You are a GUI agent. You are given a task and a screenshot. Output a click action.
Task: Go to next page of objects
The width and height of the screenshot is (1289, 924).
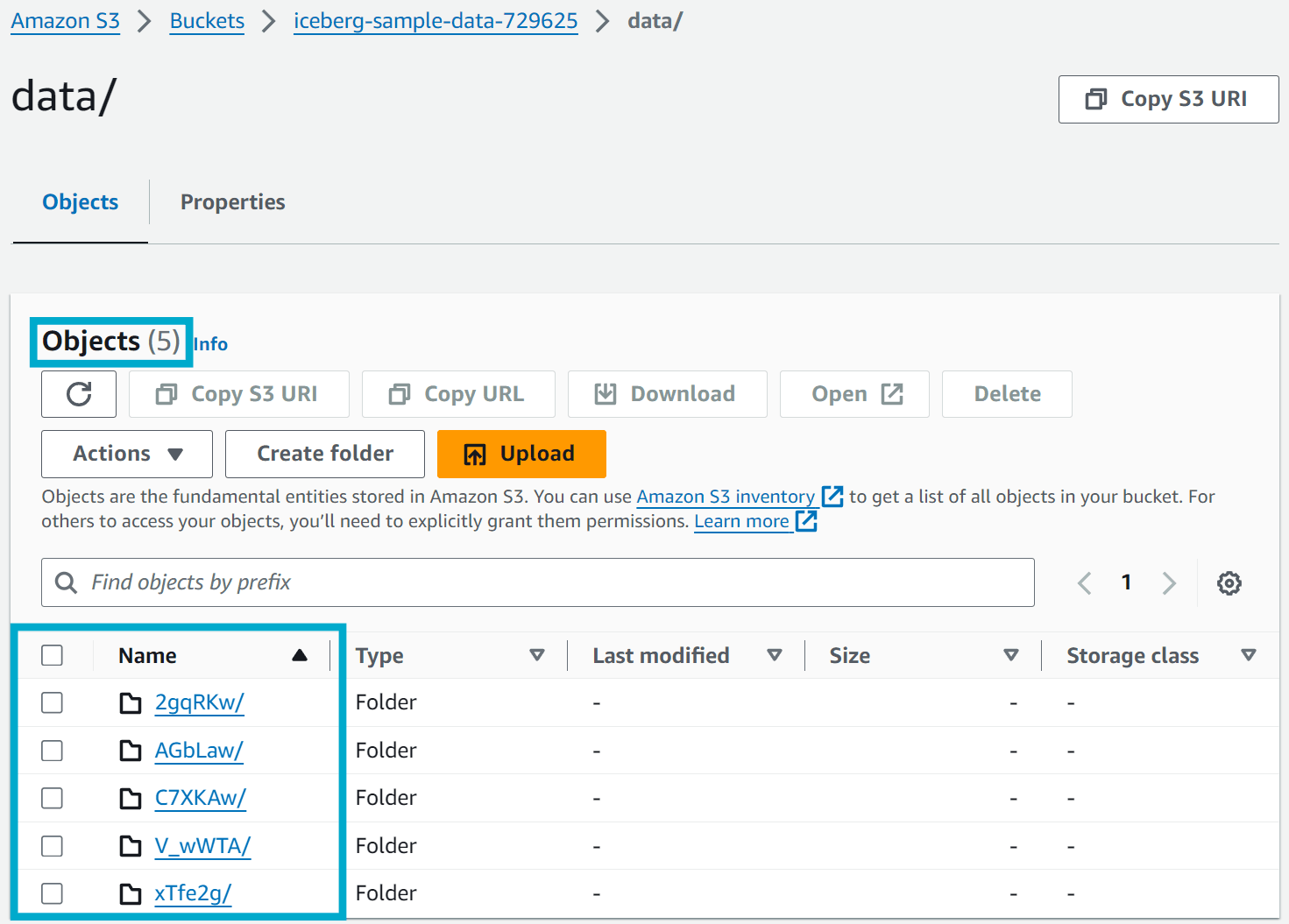point(1168,583)
